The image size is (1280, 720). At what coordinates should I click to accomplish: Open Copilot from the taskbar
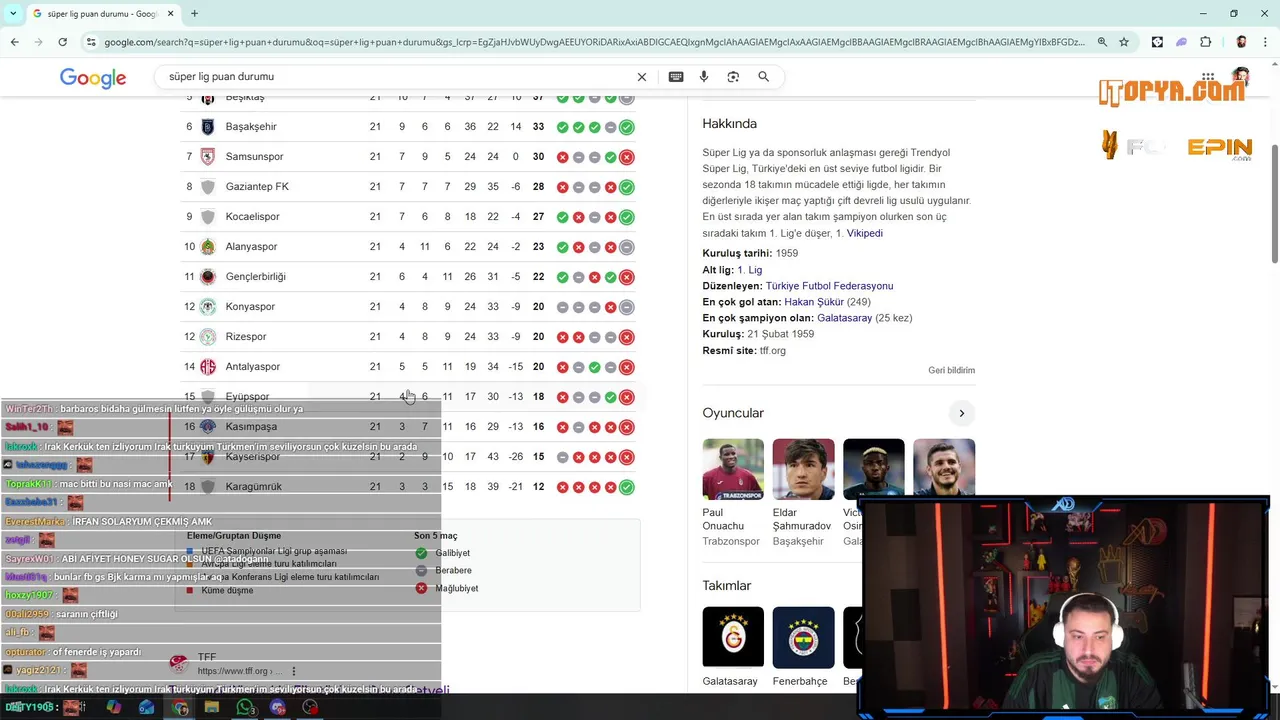tap(113, 707)
